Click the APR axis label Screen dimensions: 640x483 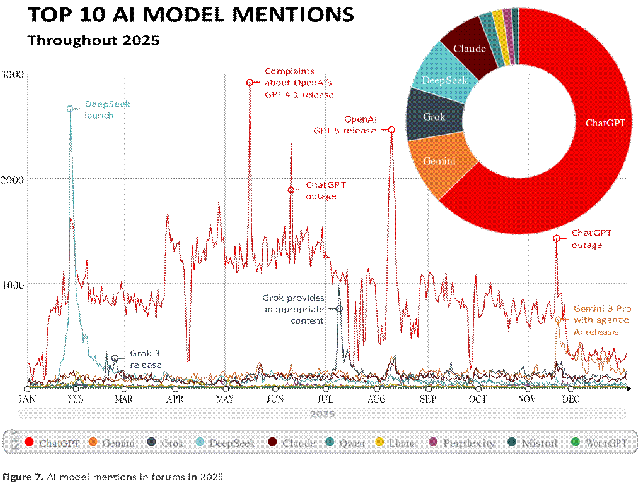point(175,398)
